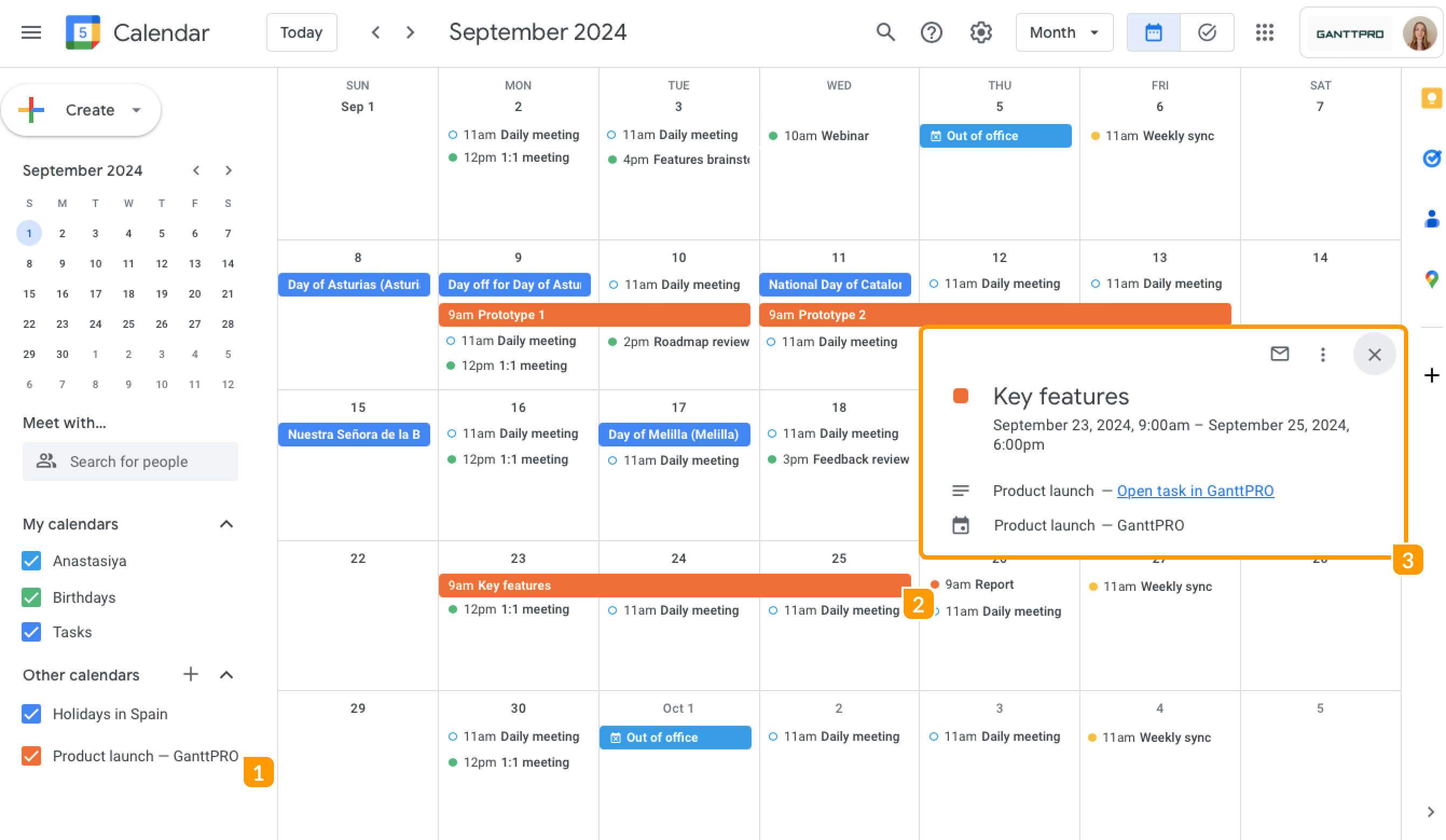This screenshot has height=840, width=1446.
Task: Email guests from the Key features popup
Action: pos(1279,354)
